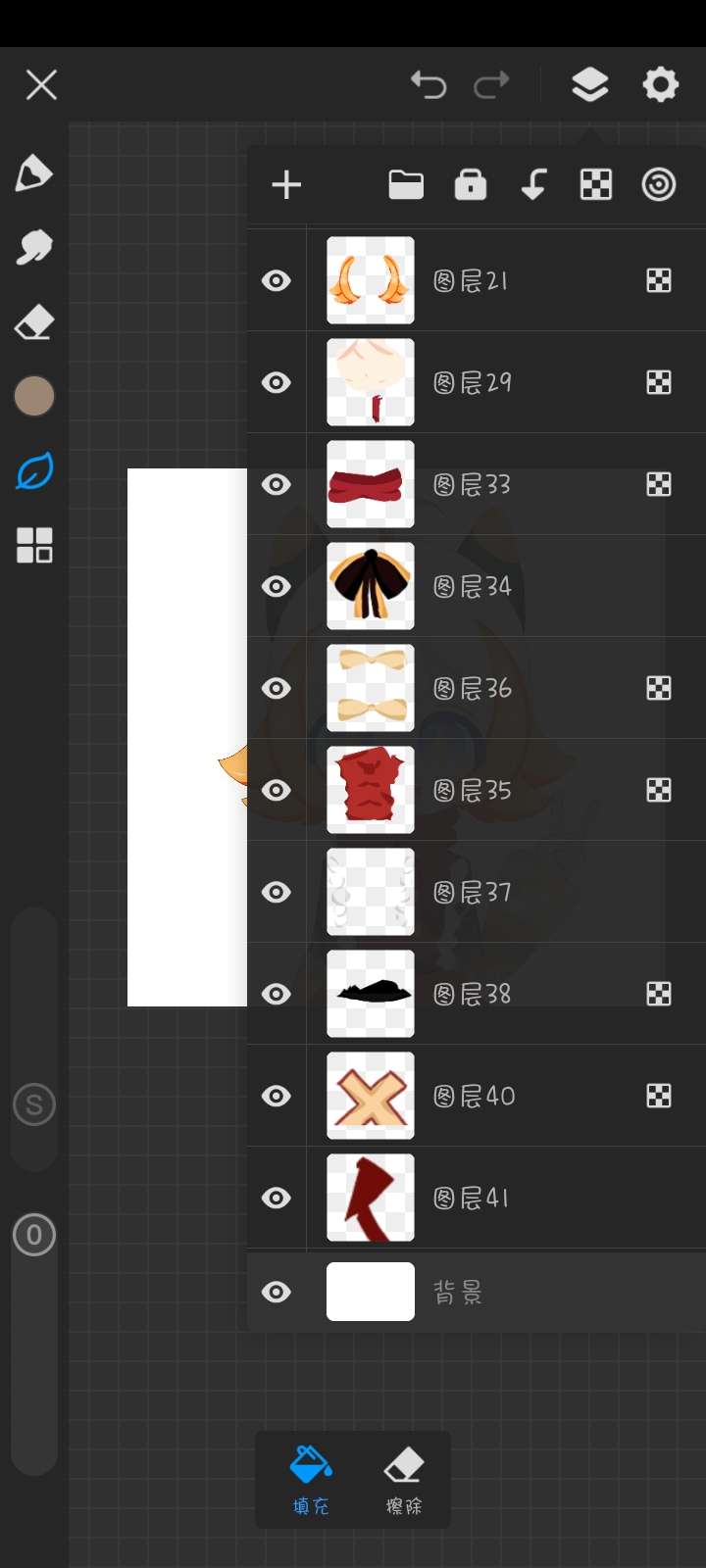This screenshot has height=1568, width=706.
Task: Hide the 背景 background layer
Action: pos(277,1293)
